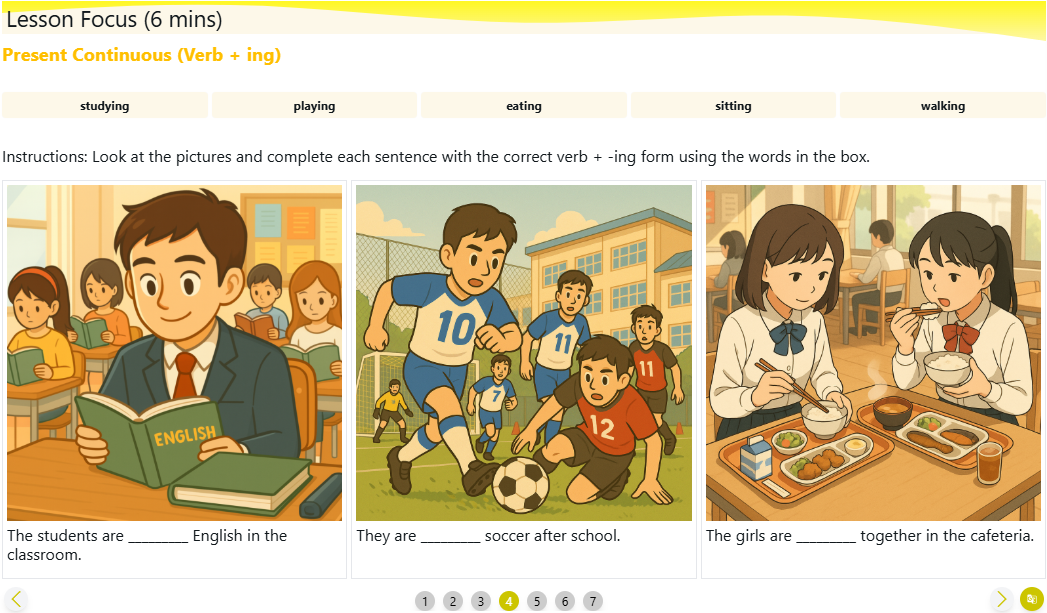Click the blank in the cafeteria sentence

[826, 537]
